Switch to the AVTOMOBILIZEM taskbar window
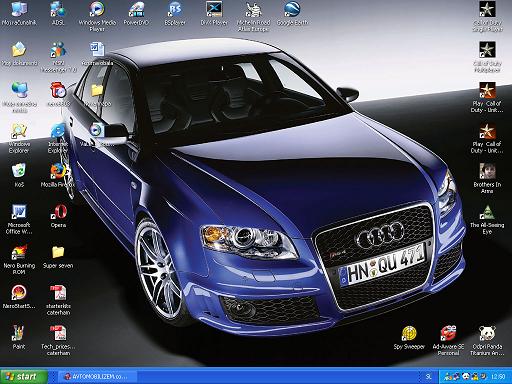 pyautogui.click(x=98, y=377)
